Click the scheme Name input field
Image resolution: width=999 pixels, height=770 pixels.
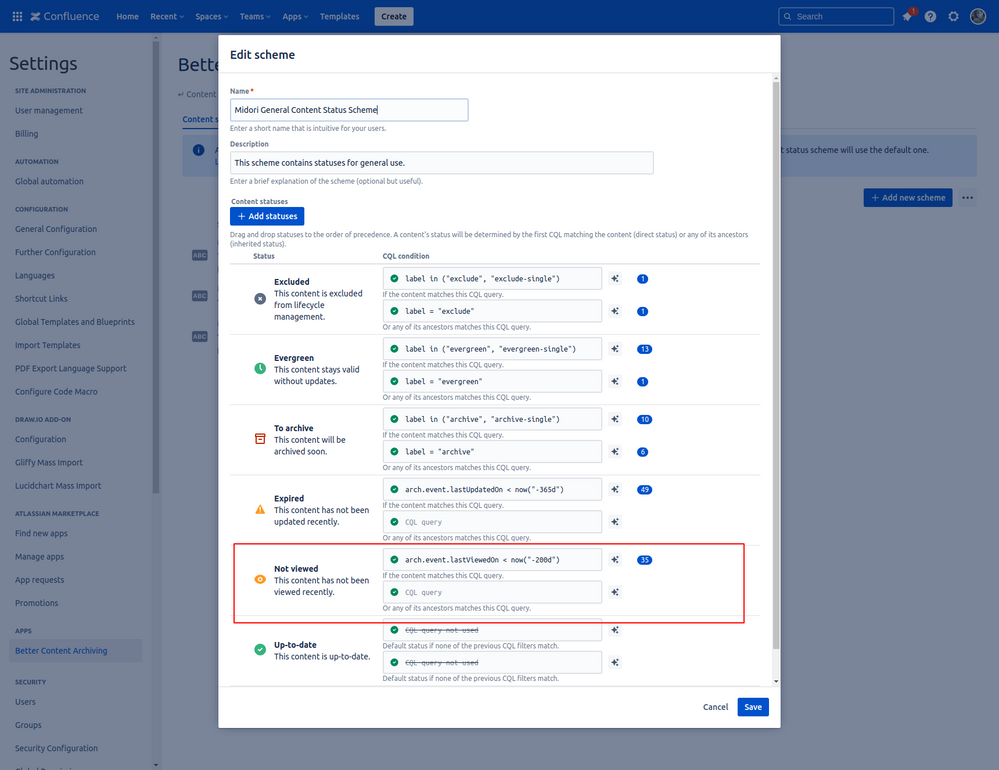[x=348, y=109]
